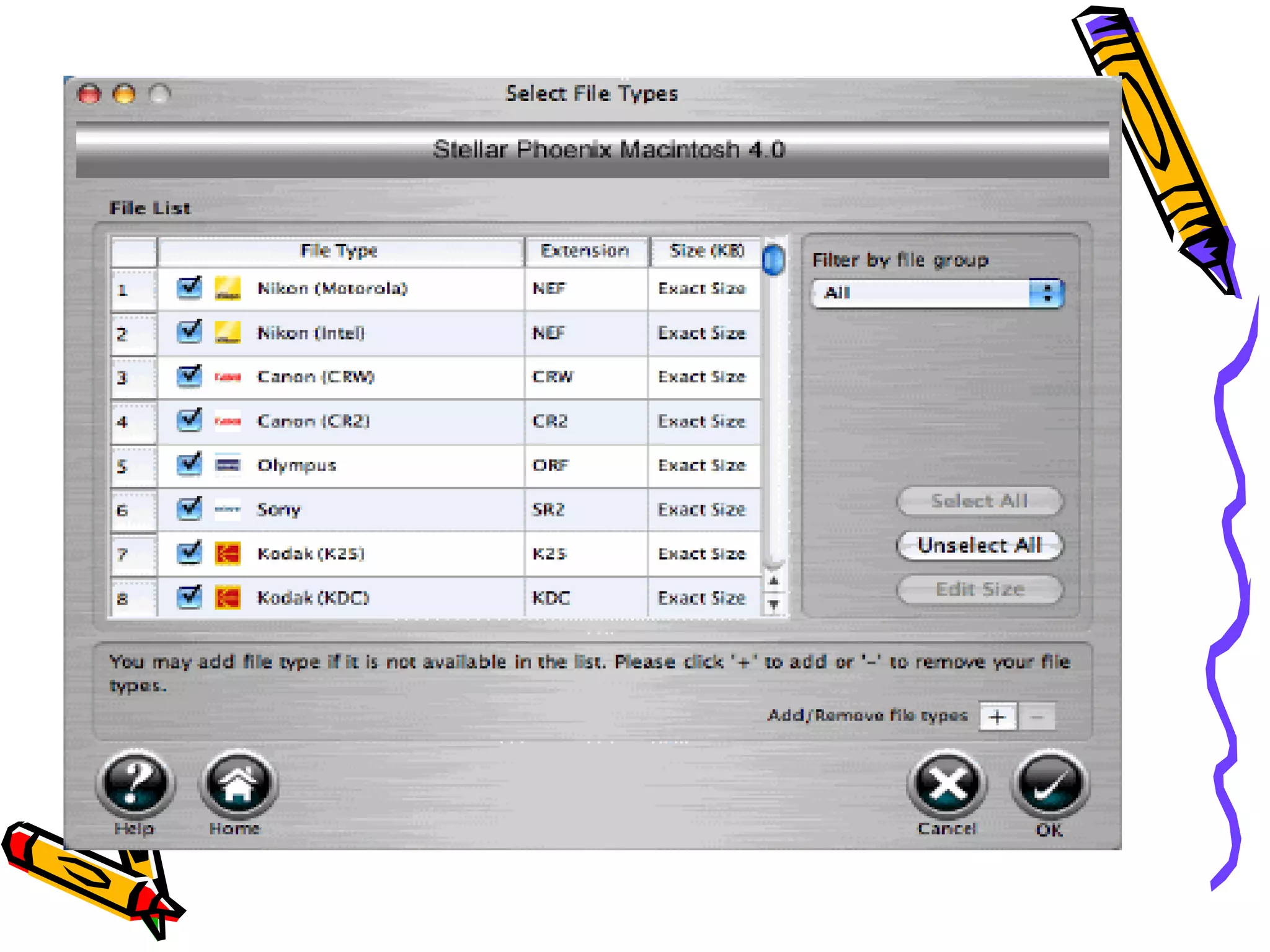Click the Cancel X icon

[x=947, y=783]
